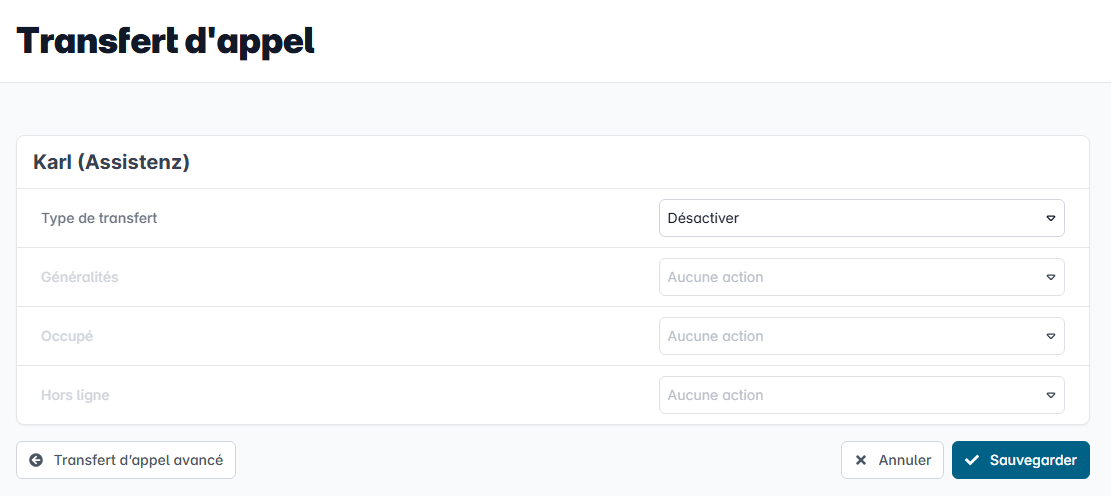Open the Hors ligne Aucune action dropdown
Viewport: 1111px width, 496px height.
[862, 395]
